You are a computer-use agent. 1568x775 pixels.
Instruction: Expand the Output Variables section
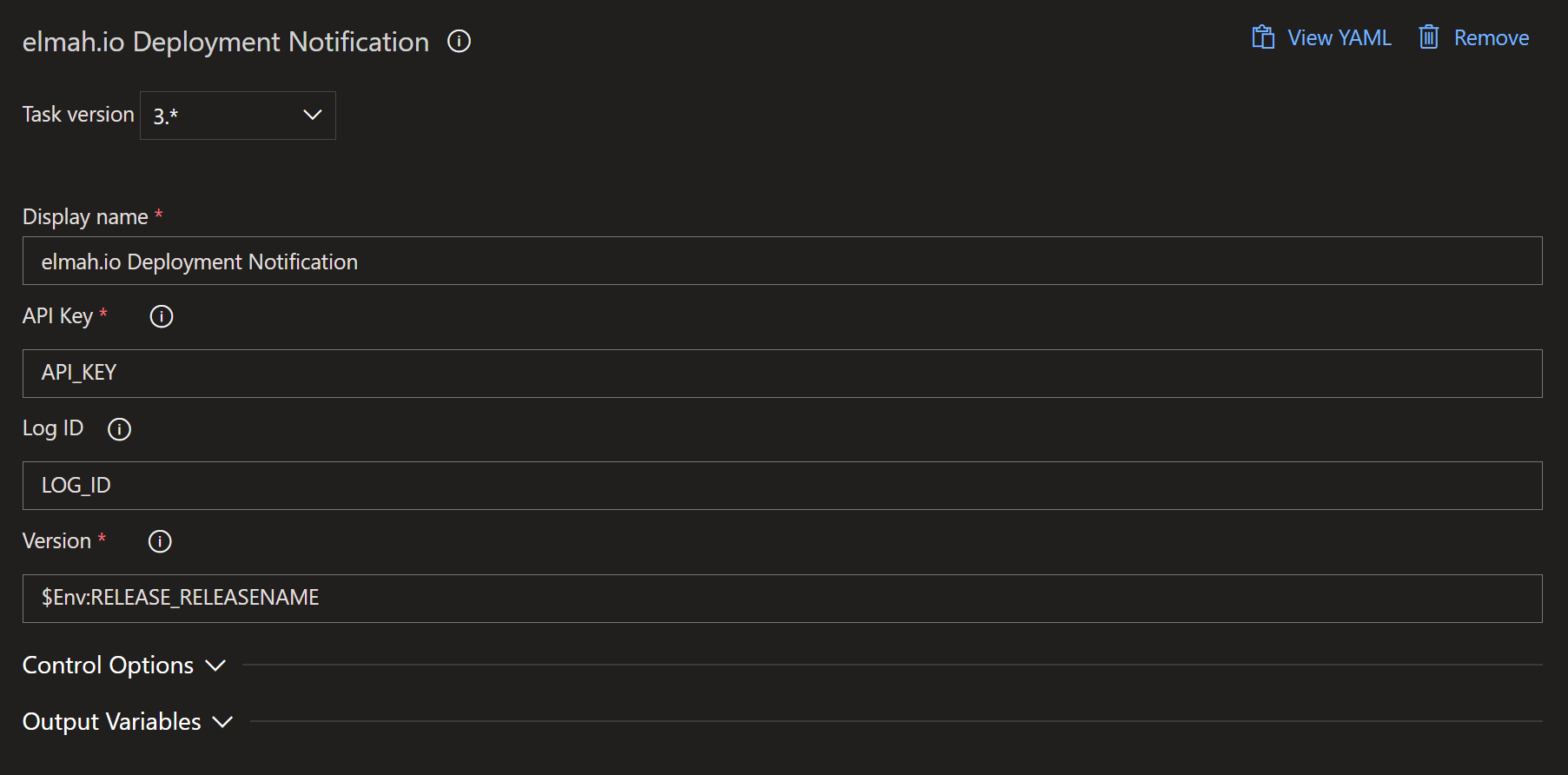pos(128,722)
